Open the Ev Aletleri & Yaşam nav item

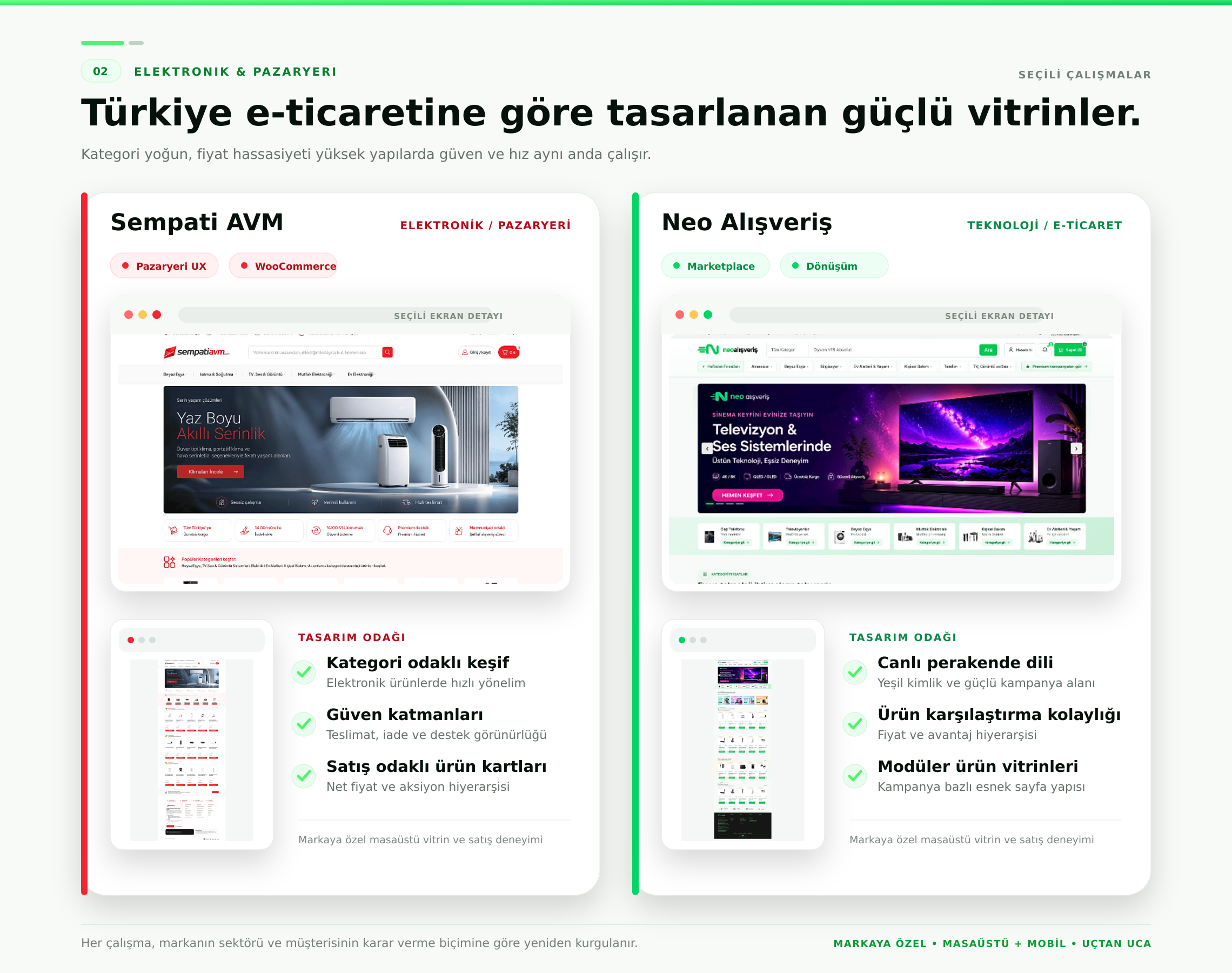tap(873, 366)
